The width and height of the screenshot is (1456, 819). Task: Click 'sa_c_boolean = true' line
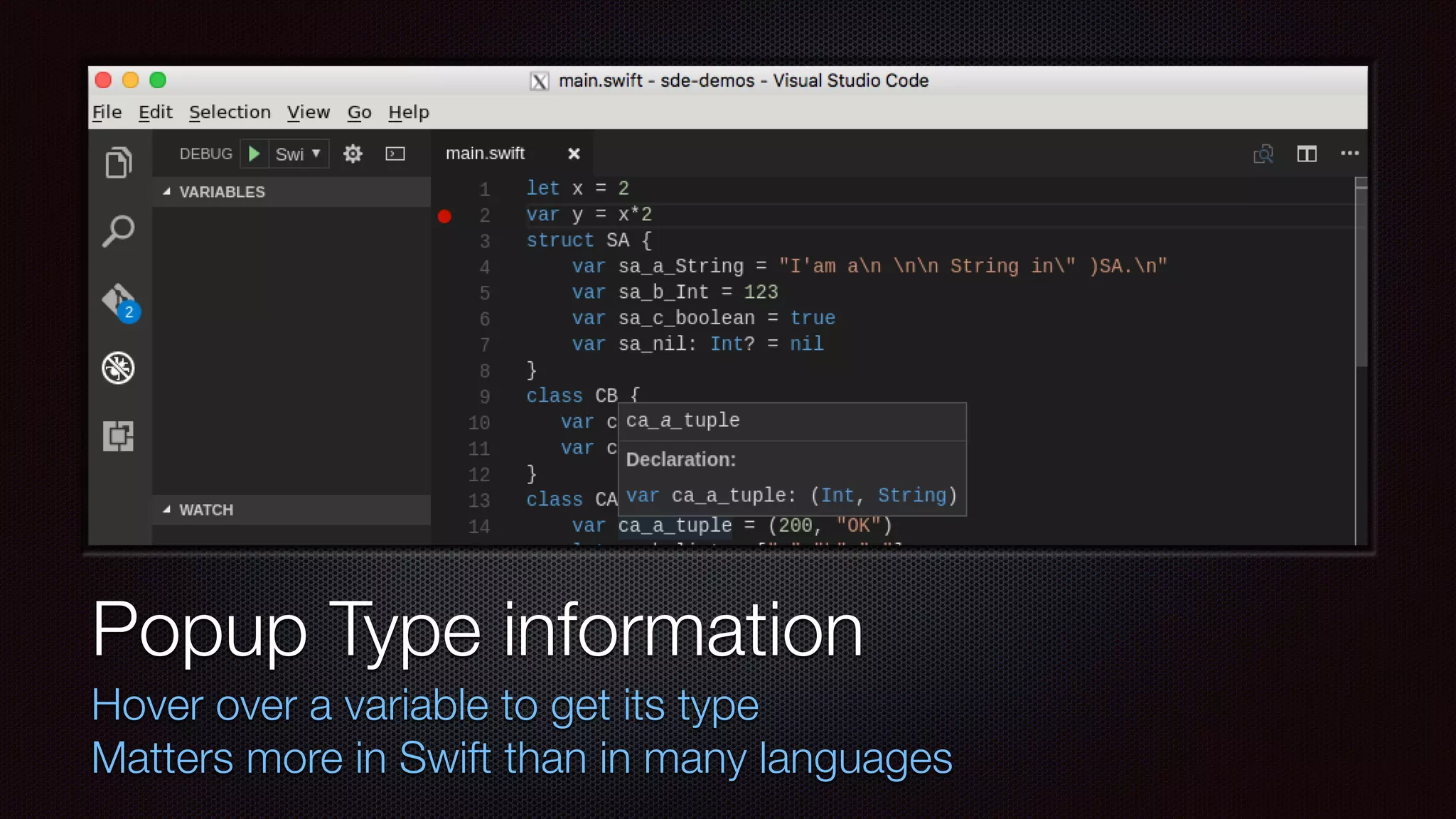704,318
